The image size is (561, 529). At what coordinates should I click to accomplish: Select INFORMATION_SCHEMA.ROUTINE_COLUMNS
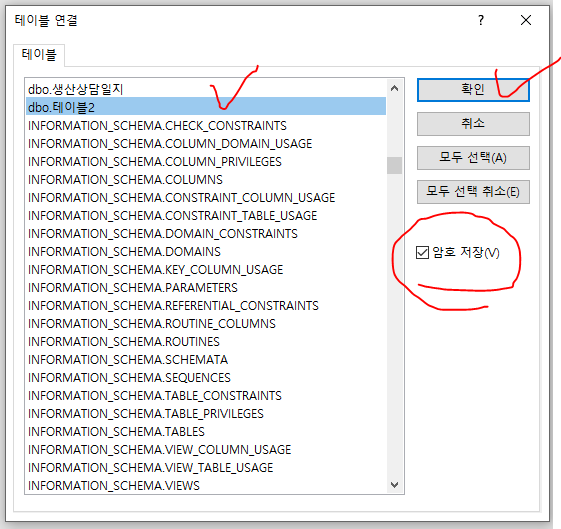coord(206,323)
